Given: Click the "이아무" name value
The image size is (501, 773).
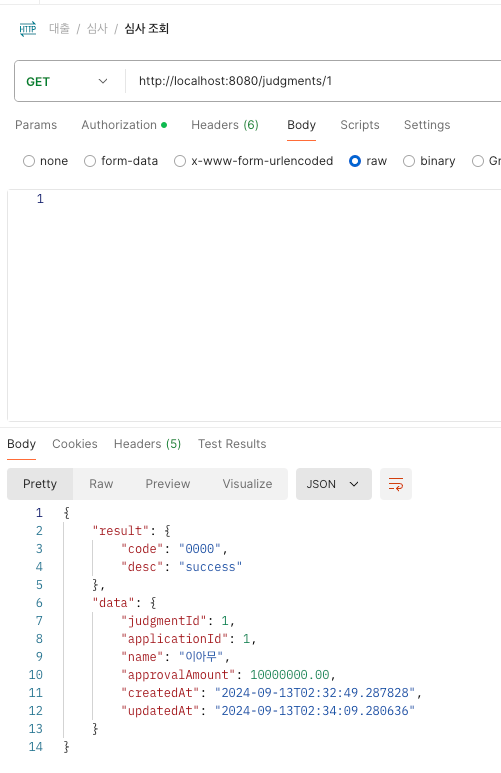Looking at the screenshot, I should click(201, 657).
